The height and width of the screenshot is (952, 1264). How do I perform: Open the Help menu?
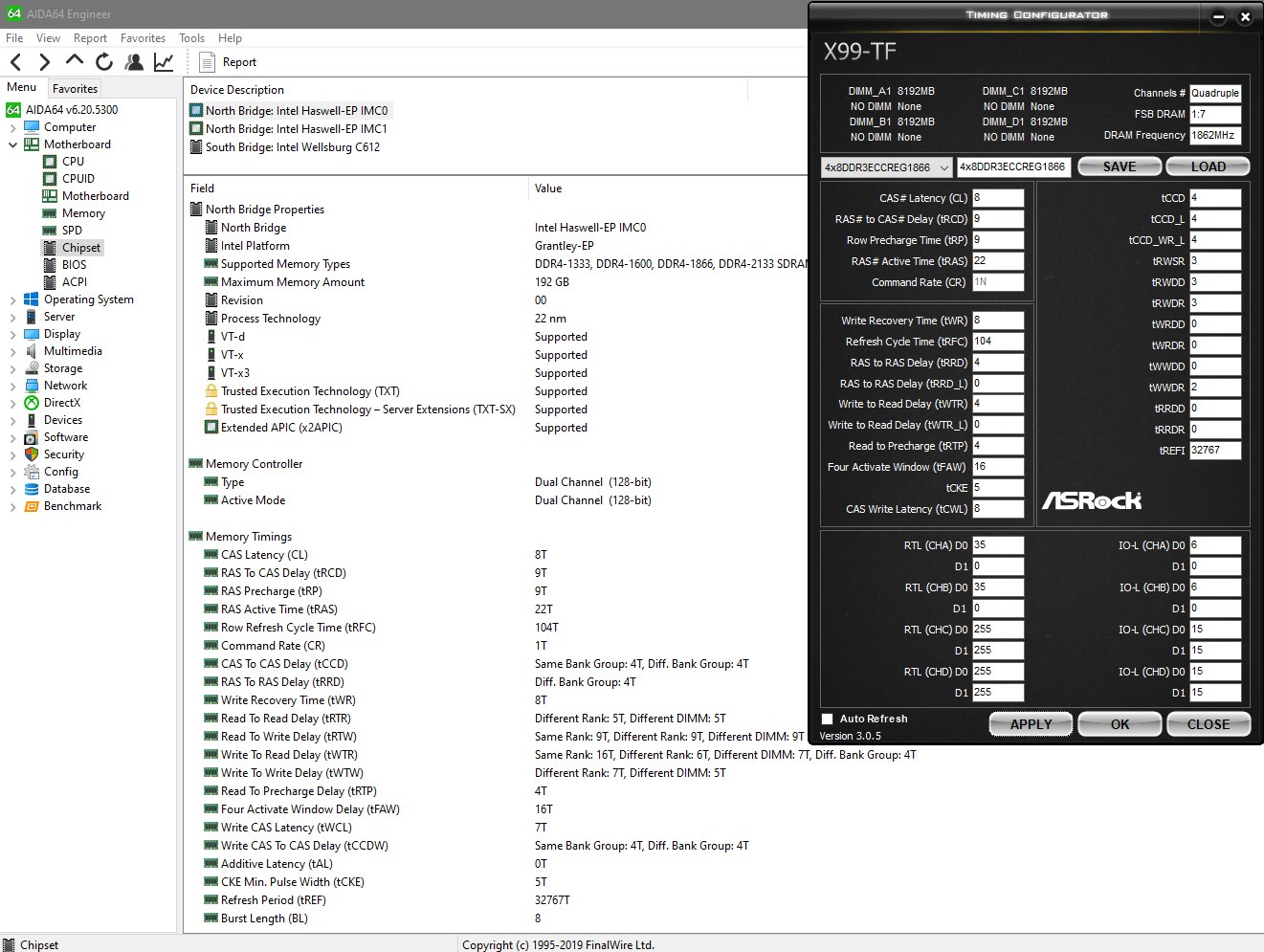[x=230, y=38]
